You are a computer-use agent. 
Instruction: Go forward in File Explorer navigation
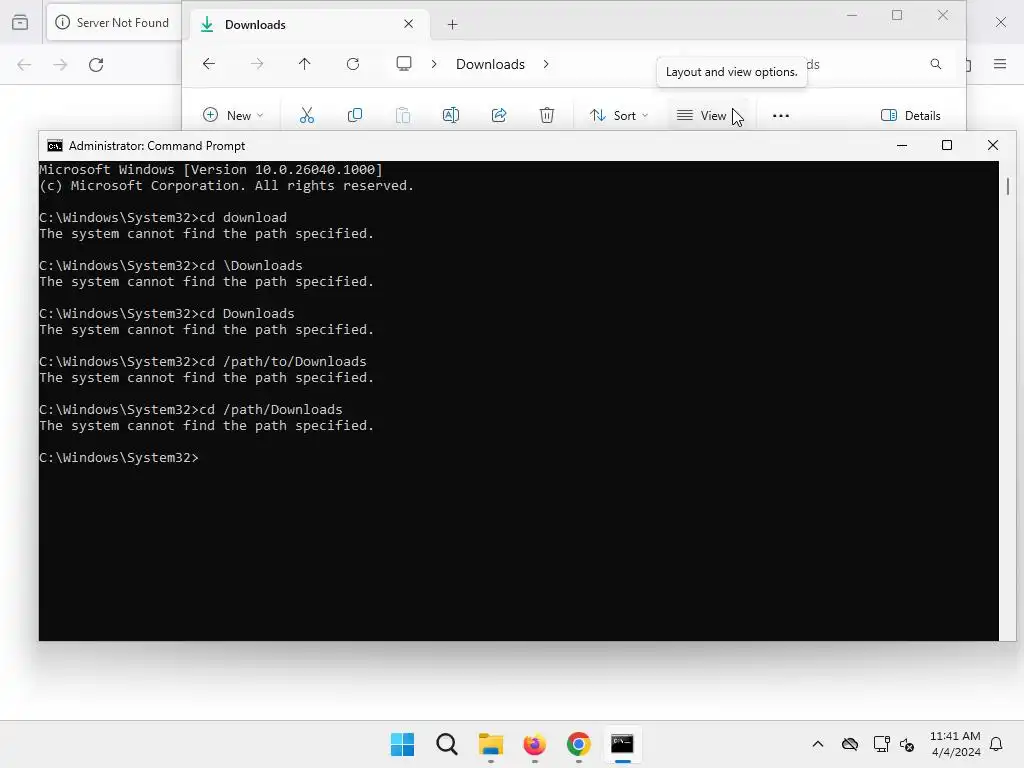[257, 63]
